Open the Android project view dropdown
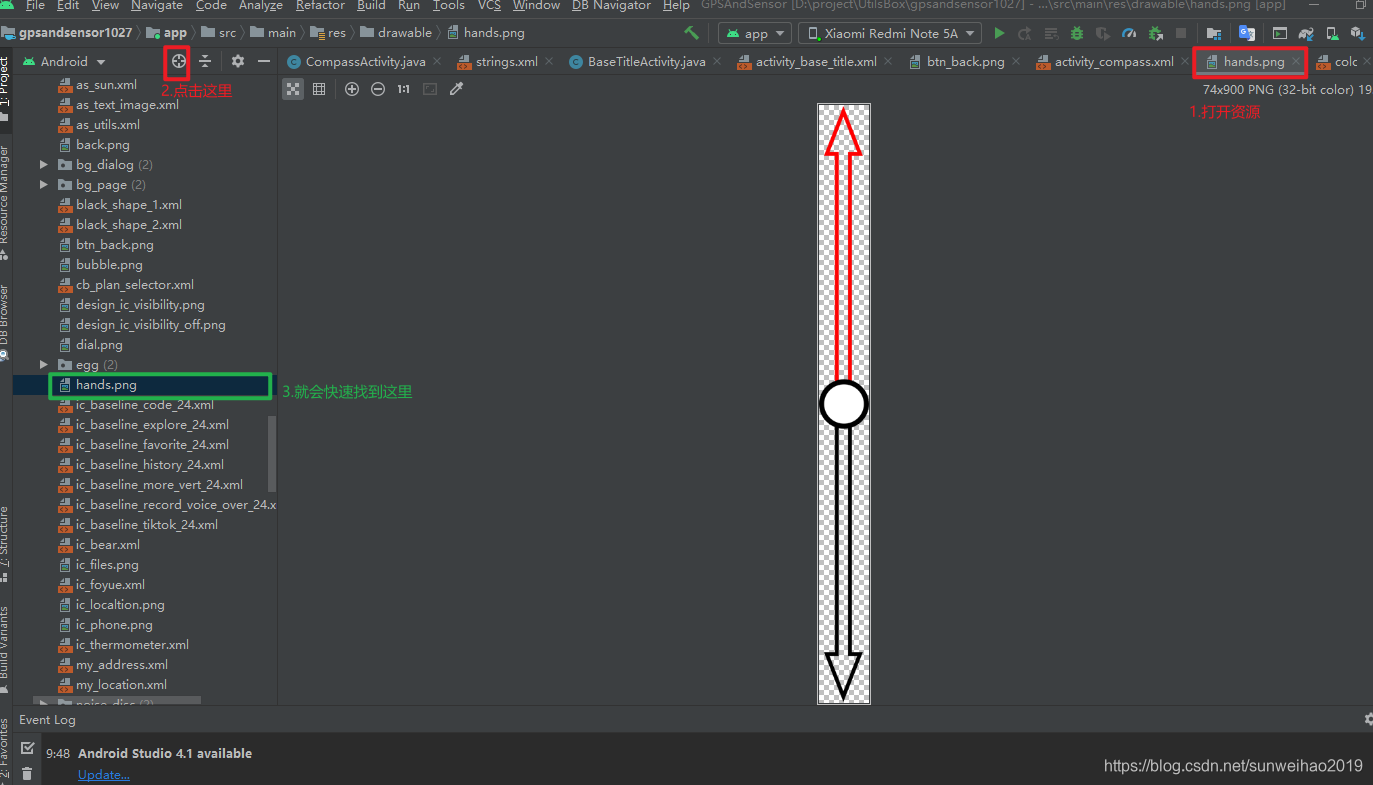1373x785 pixels. tap(64, 61)
